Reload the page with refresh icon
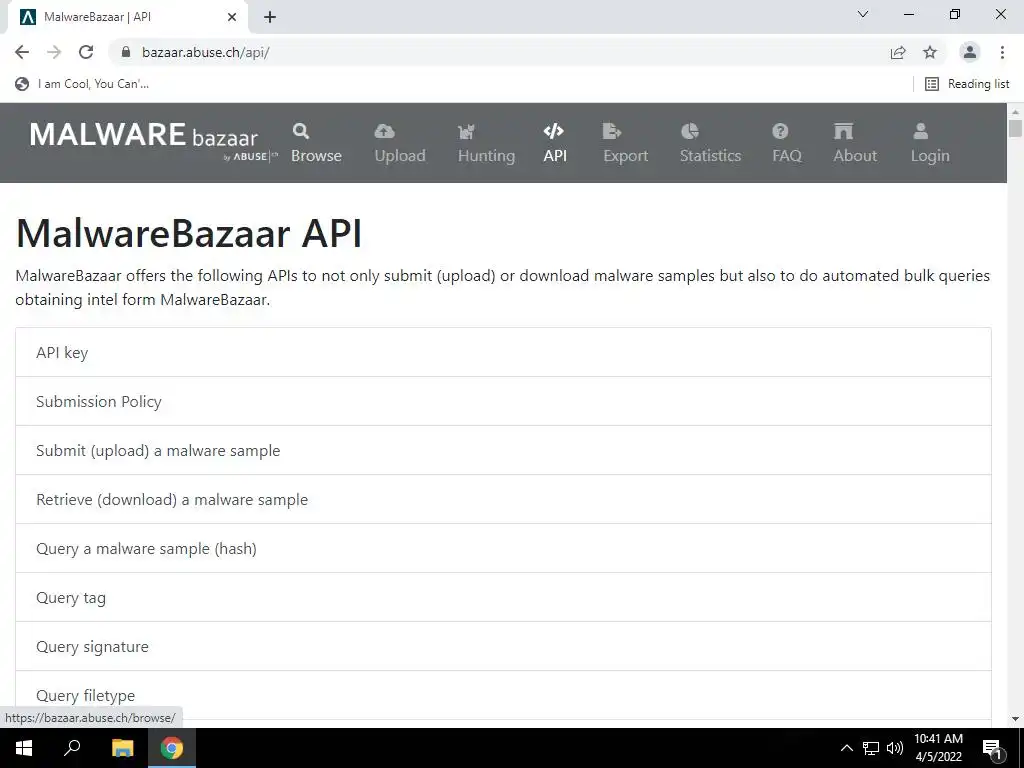Image resolution: width=1024 pixels, height=768 pixels. tap(86, 52)
